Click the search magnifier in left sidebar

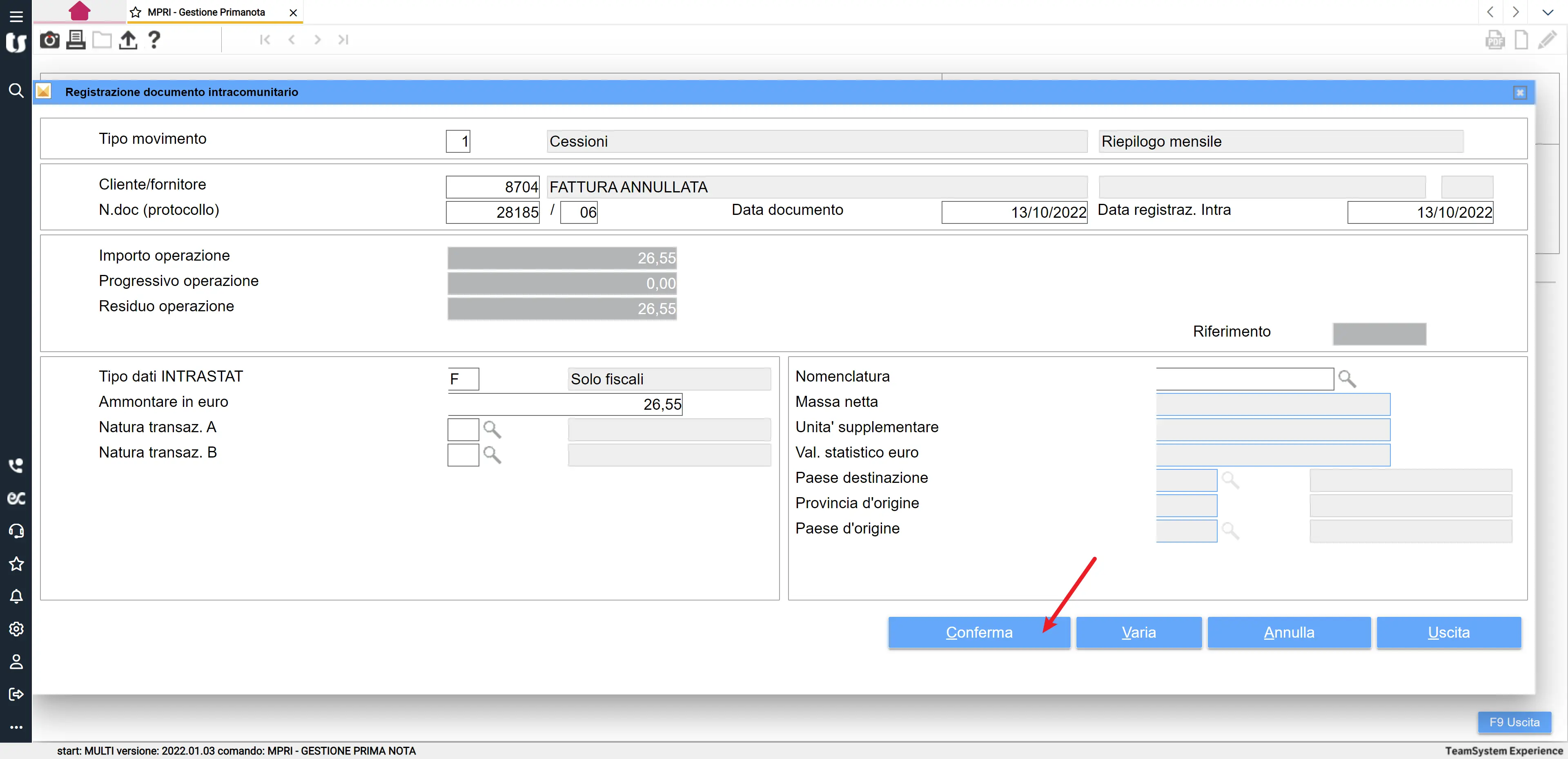coord(16,91)
